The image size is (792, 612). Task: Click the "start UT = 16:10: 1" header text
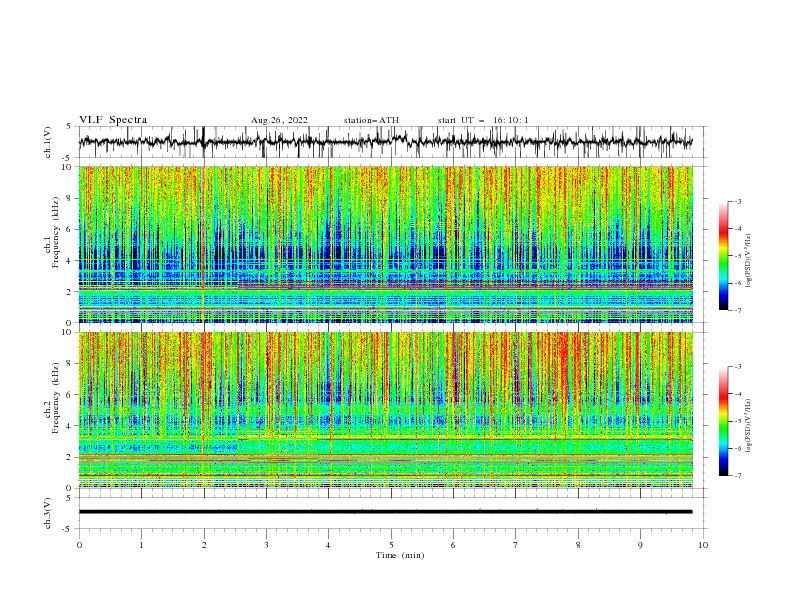pos(483,120)
